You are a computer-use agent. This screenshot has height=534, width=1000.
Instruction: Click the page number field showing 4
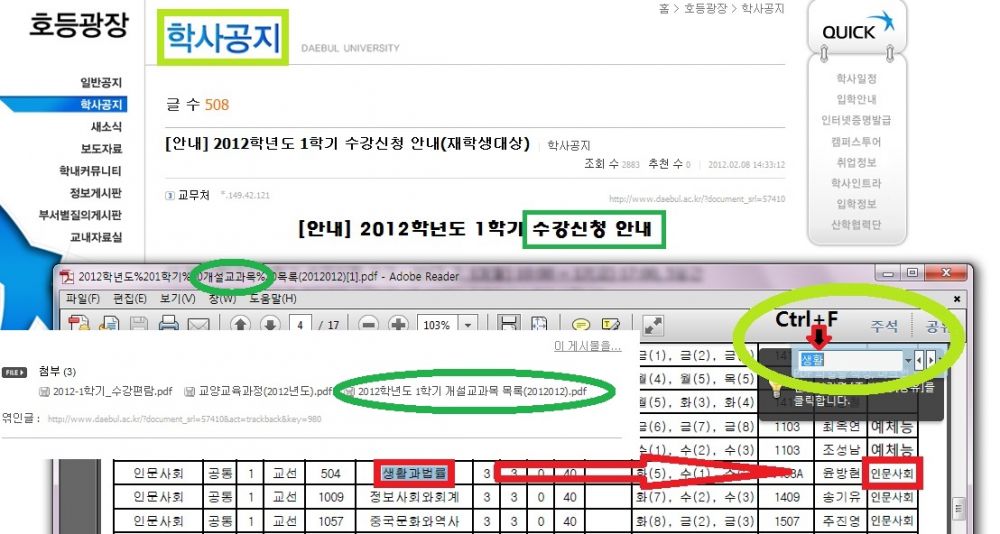point(300,324)
